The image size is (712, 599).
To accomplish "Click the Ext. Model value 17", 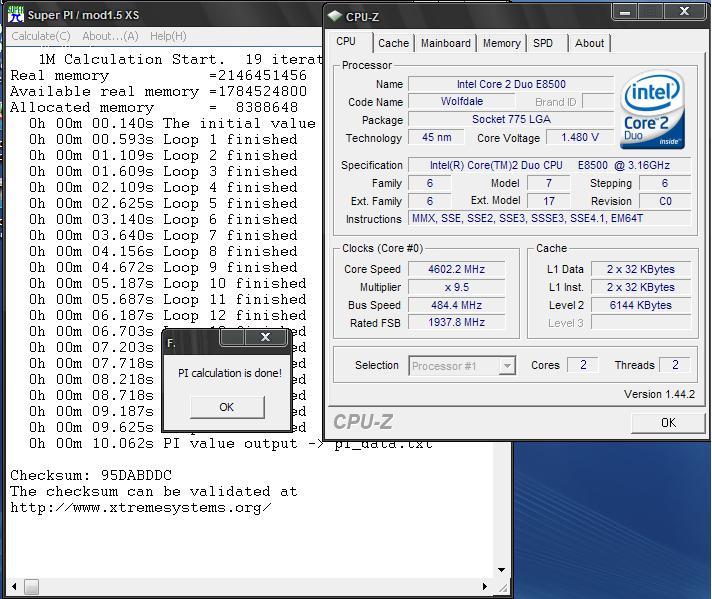I will [549, 201].
